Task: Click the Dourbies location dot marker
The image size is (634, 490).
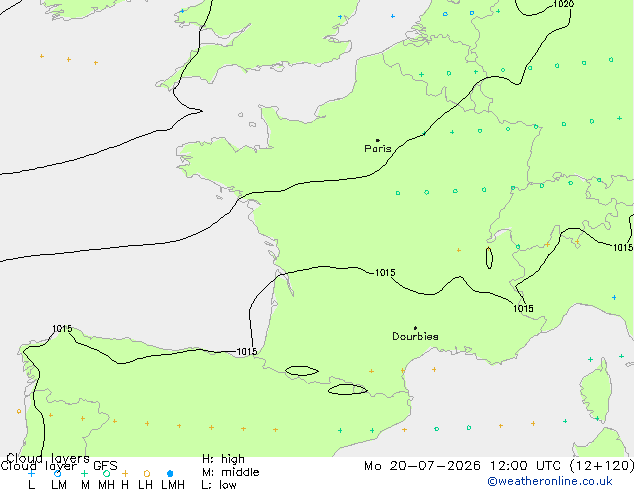Action: pyautogui.click(x=415, y=328)
